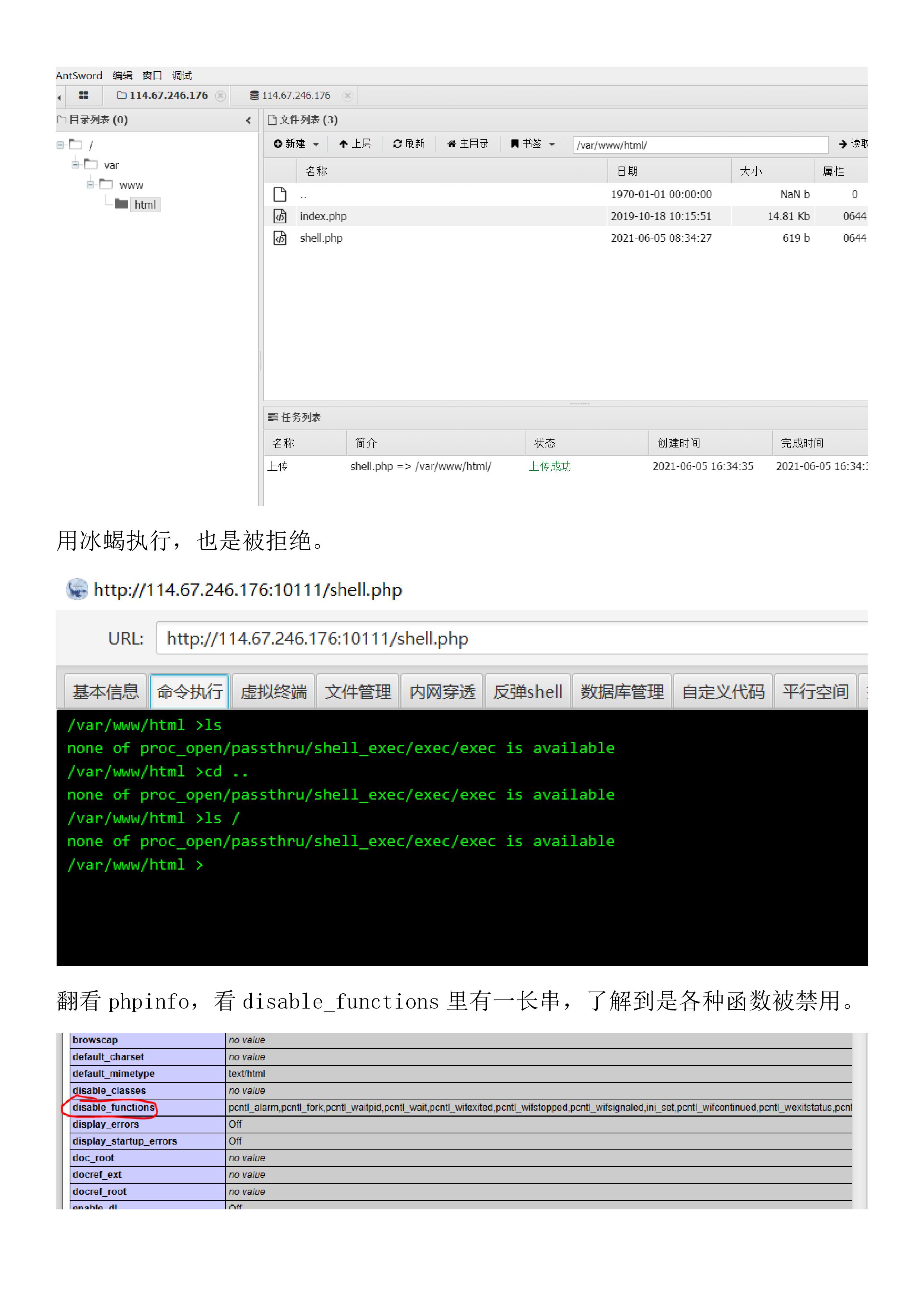
Task: Select the var folder in tree
Action: (111, 166)
